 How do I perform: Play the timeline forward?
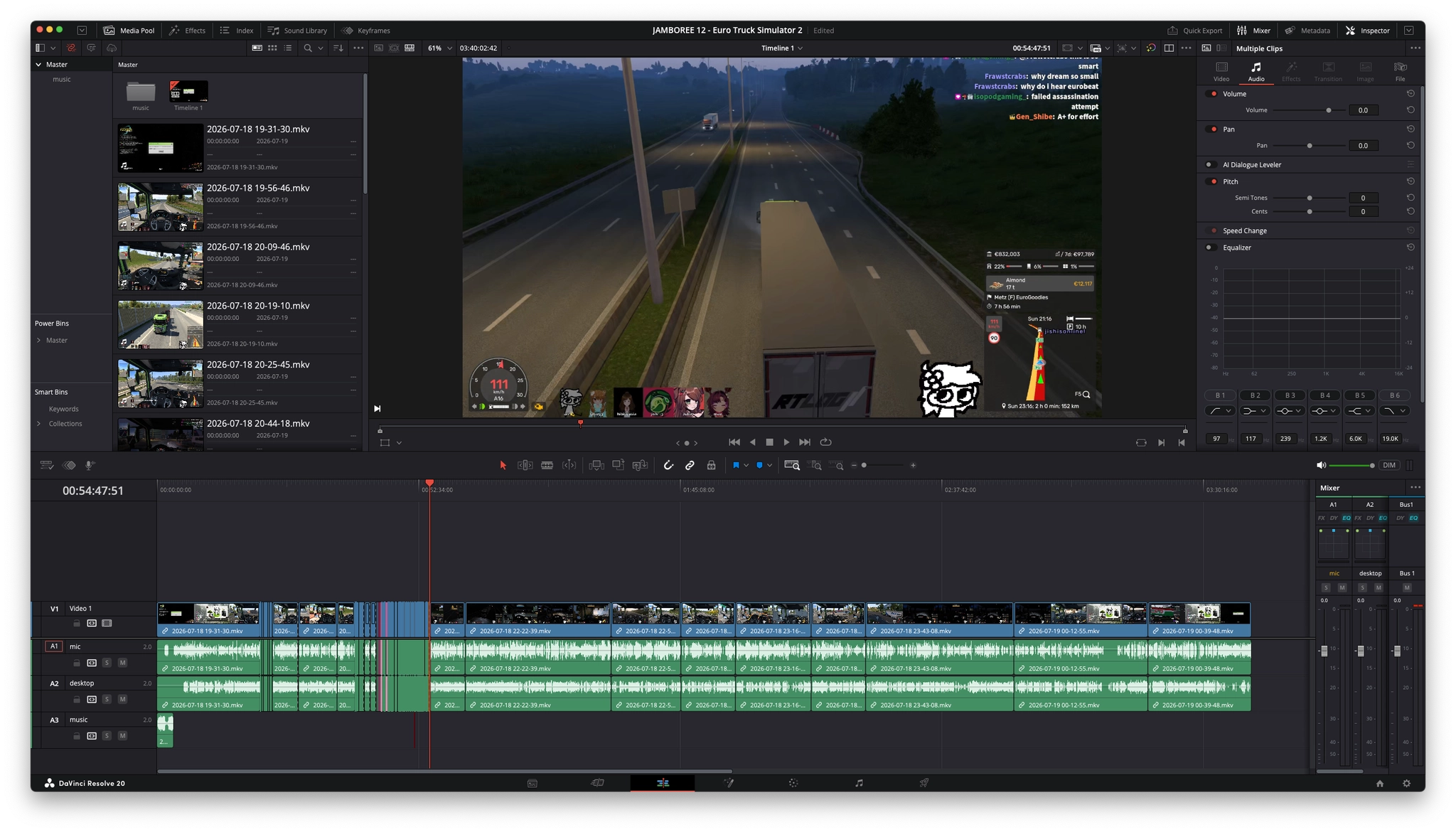pyautogui.click(x=786, y=442)
